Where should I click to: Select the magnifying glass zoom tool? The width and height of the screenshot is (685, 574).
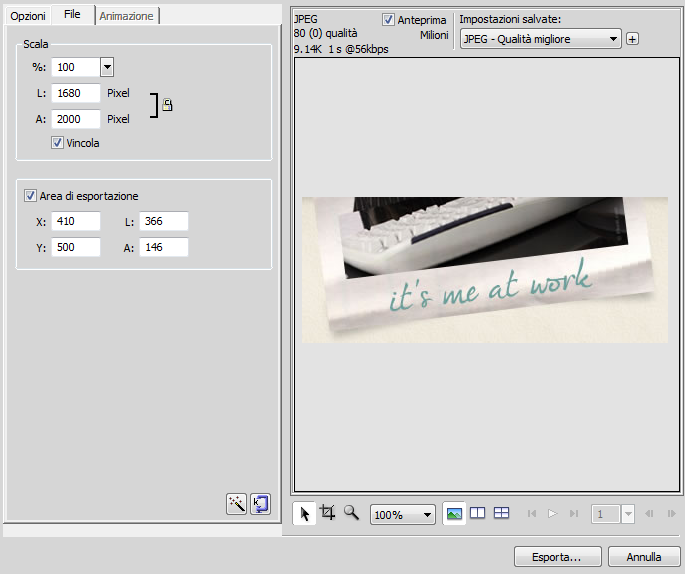coord(351,513)
